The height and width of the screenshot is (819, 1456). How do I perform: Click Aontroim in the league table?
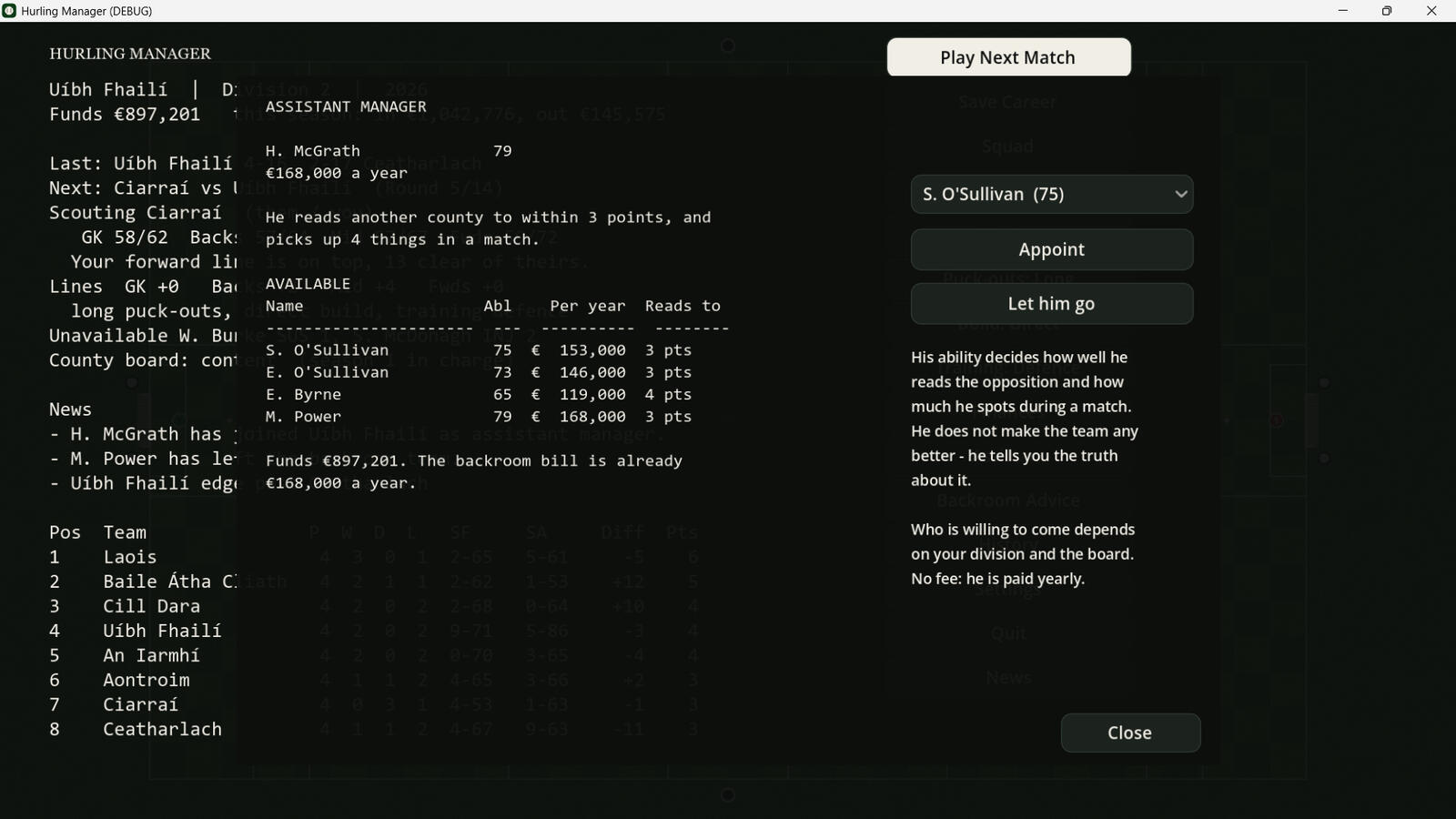(147, 680)
